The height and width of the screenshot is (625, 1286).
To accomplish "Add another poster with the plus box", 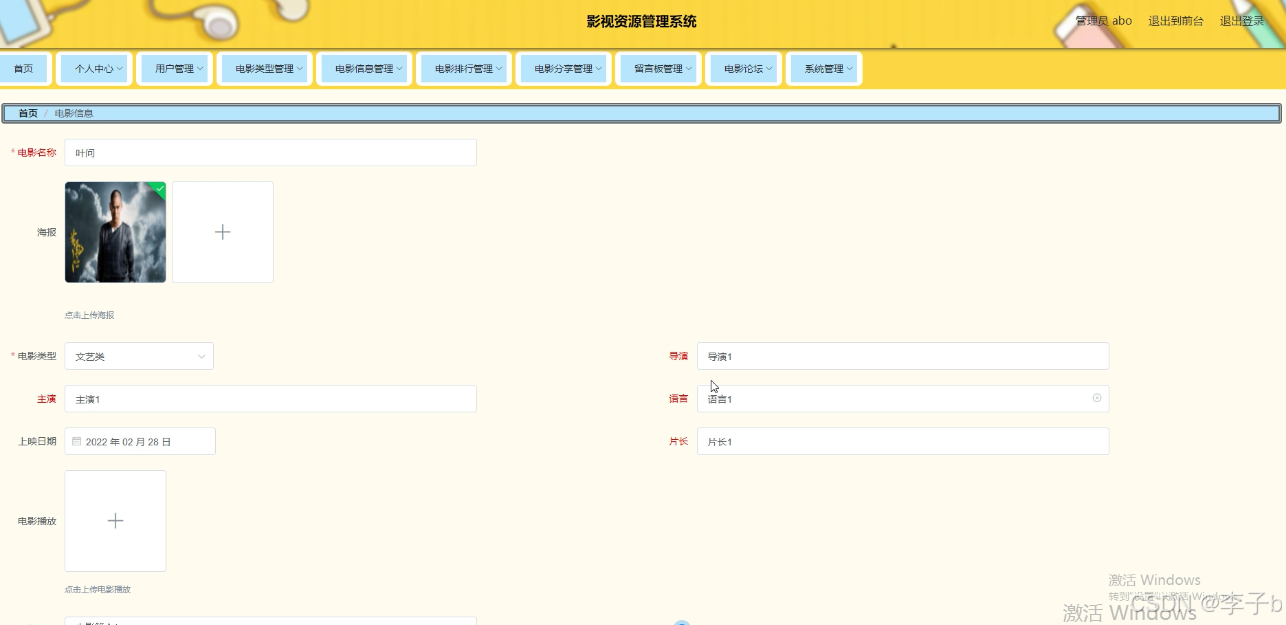I will point(223,232).
